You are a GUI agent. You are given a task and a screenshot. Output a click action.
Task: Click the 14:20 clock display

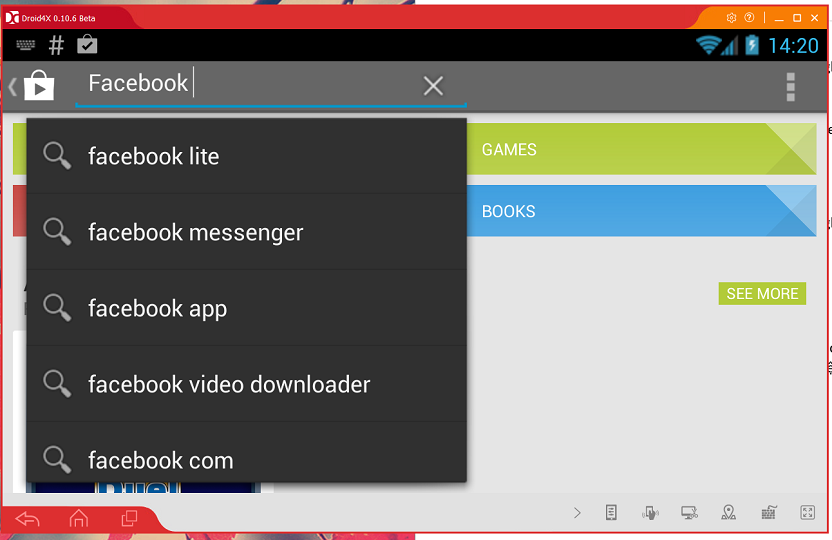pos(793,46)
